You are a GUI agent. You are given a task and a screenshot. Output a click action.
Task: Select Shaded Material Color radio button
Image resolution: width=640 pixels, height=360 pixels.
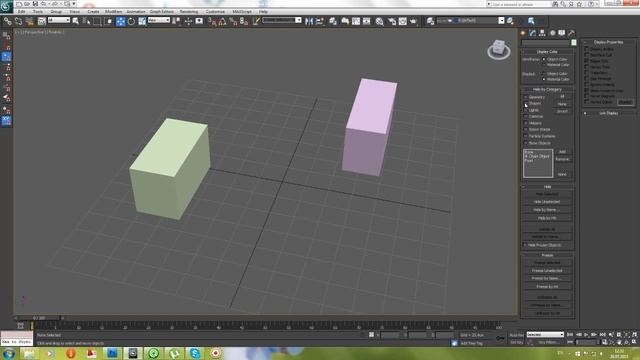544,79
